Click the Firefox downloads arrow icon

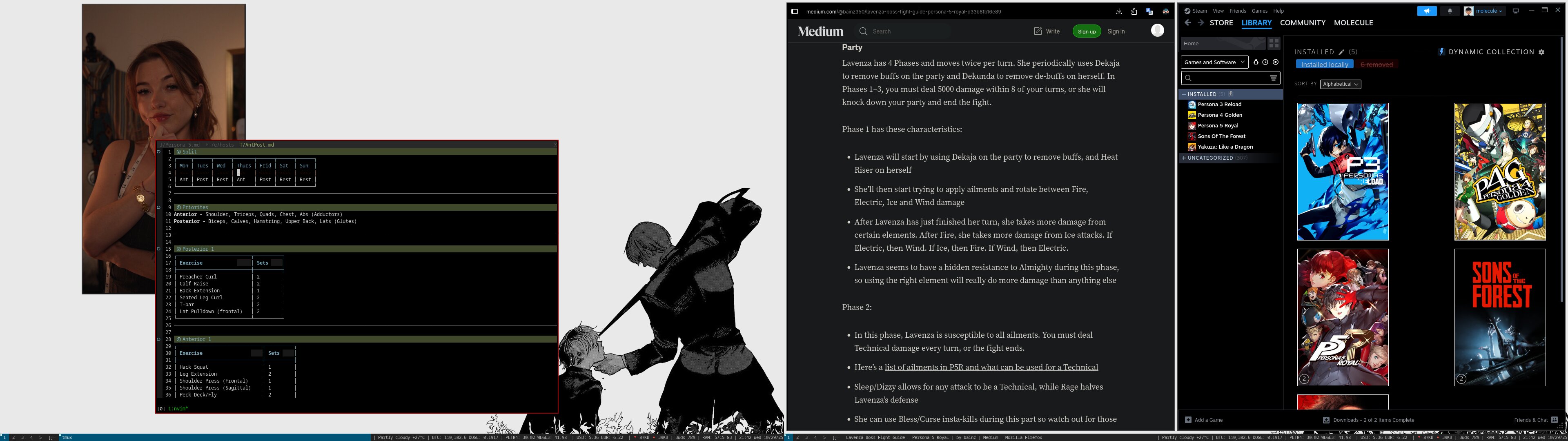pos(1119,11)
